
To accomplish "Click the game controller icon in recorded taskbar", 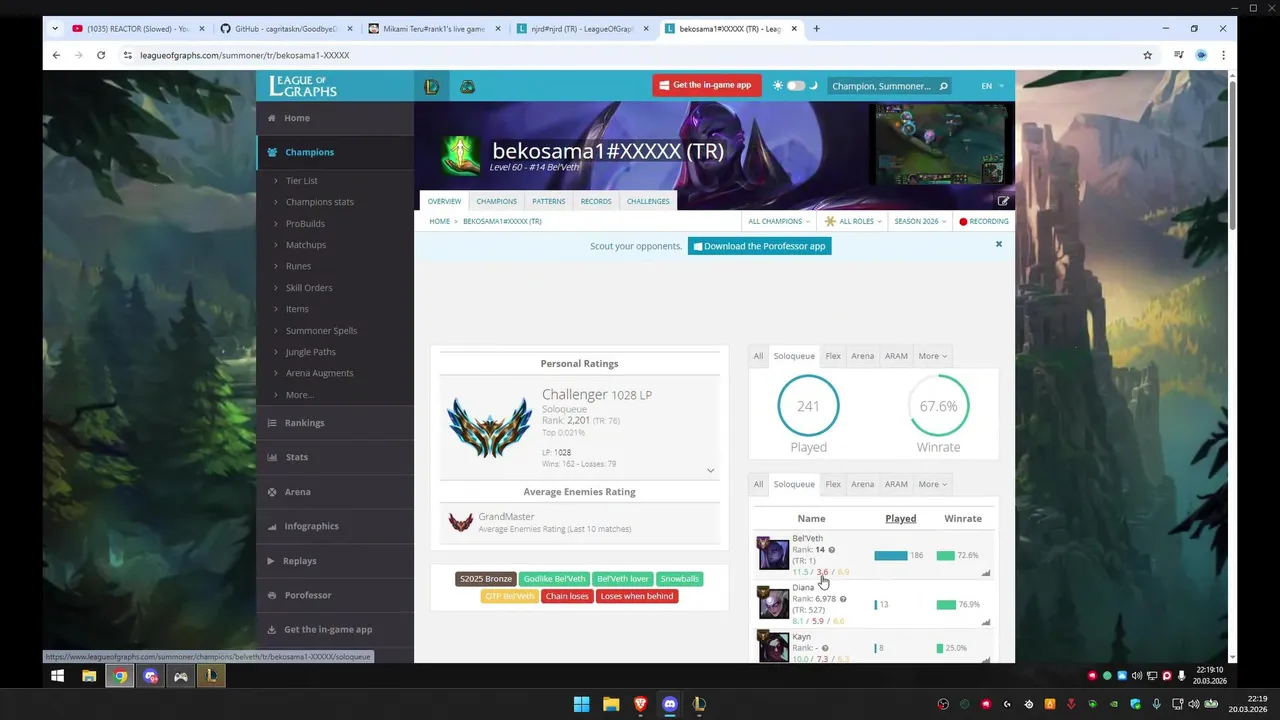I will [181, 676].
